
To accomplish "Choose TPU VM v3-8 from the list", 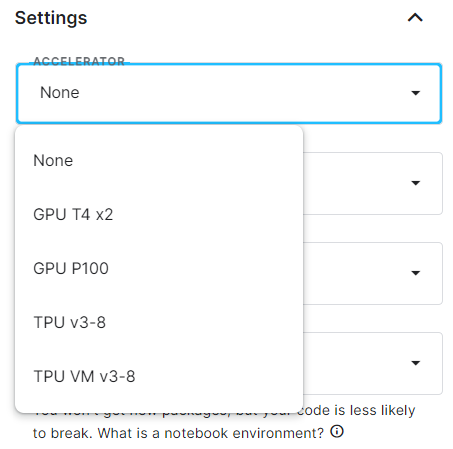I will point(159,377).
